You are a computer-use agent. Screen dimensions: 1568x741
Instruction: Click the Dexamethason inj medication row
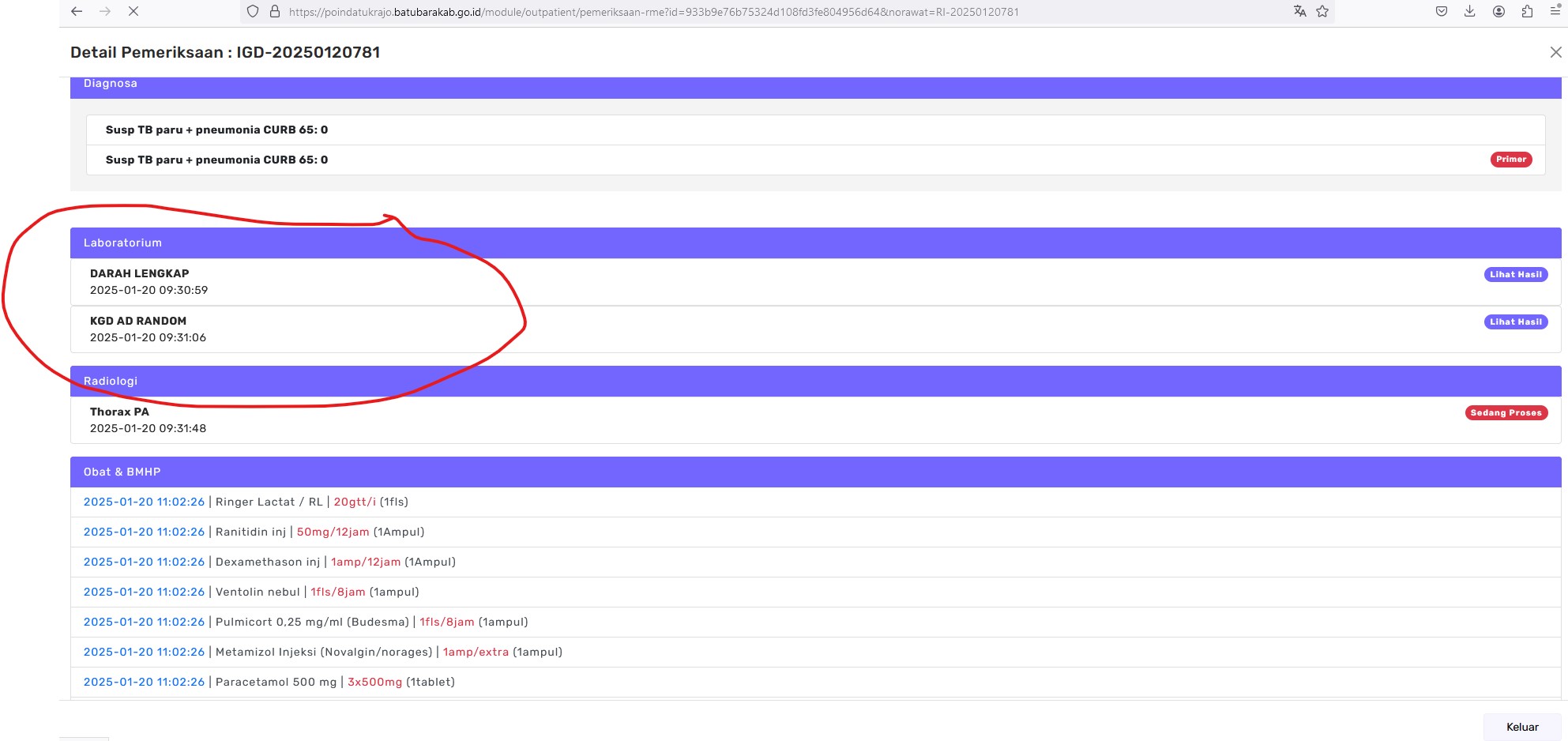(x=815, y=562)
